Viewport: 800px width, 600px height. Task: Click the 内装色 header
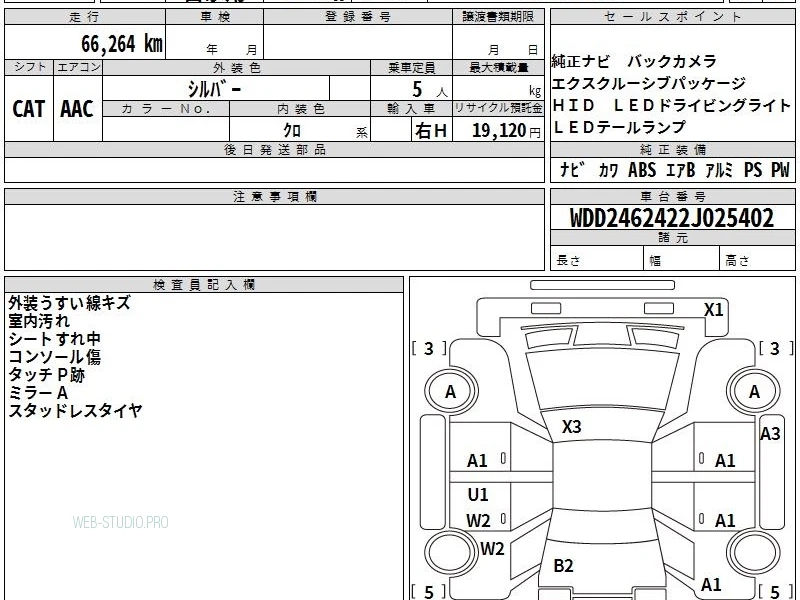(300, 109)
